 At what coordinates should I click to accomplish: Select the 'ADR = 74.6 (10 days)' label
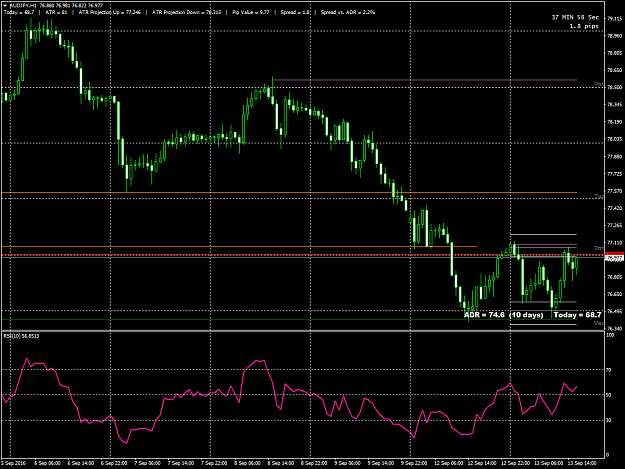pyautogui.click(x=503, y=315)
